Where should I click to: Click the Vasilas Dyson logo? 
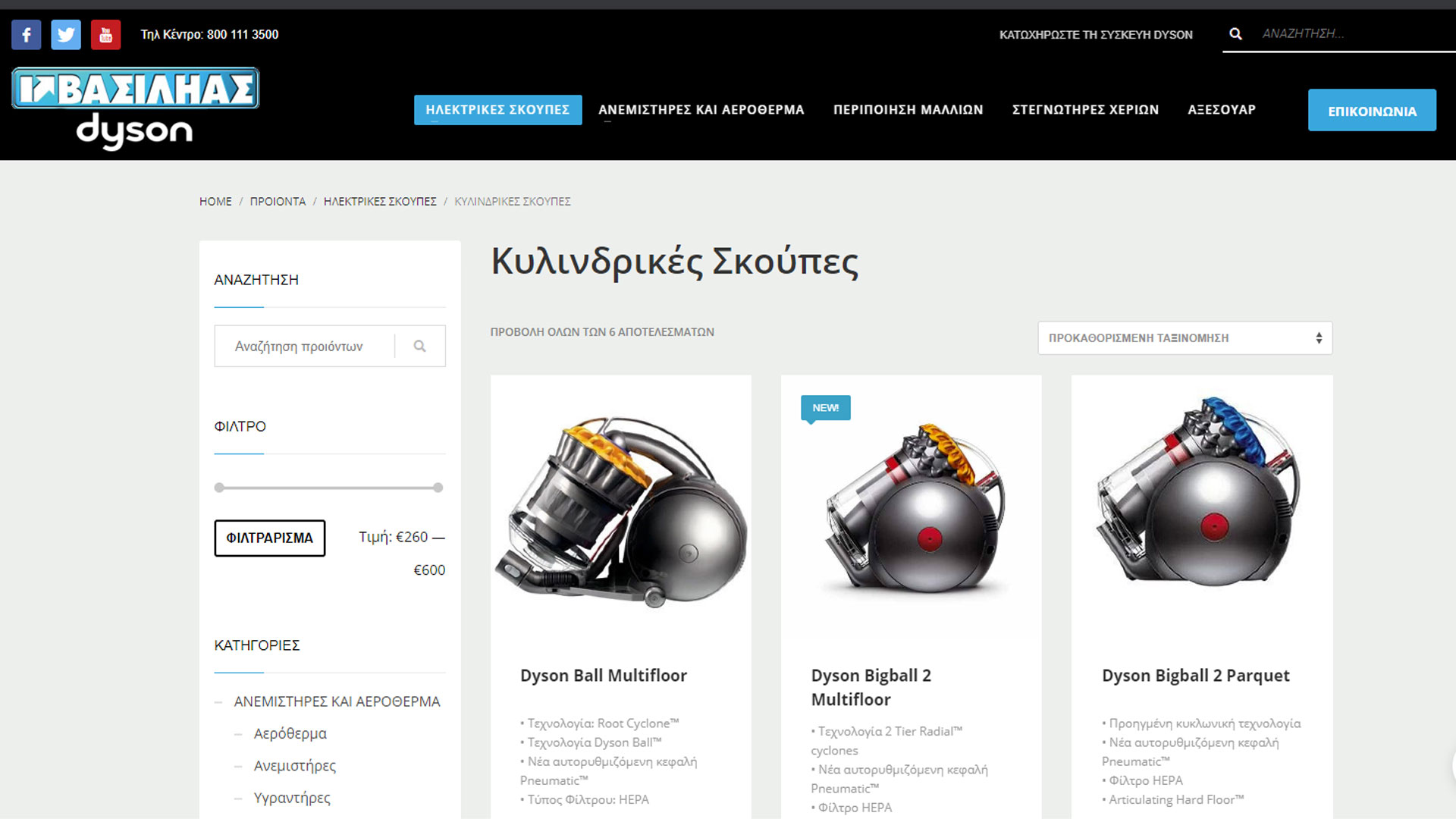pos(135,108)
